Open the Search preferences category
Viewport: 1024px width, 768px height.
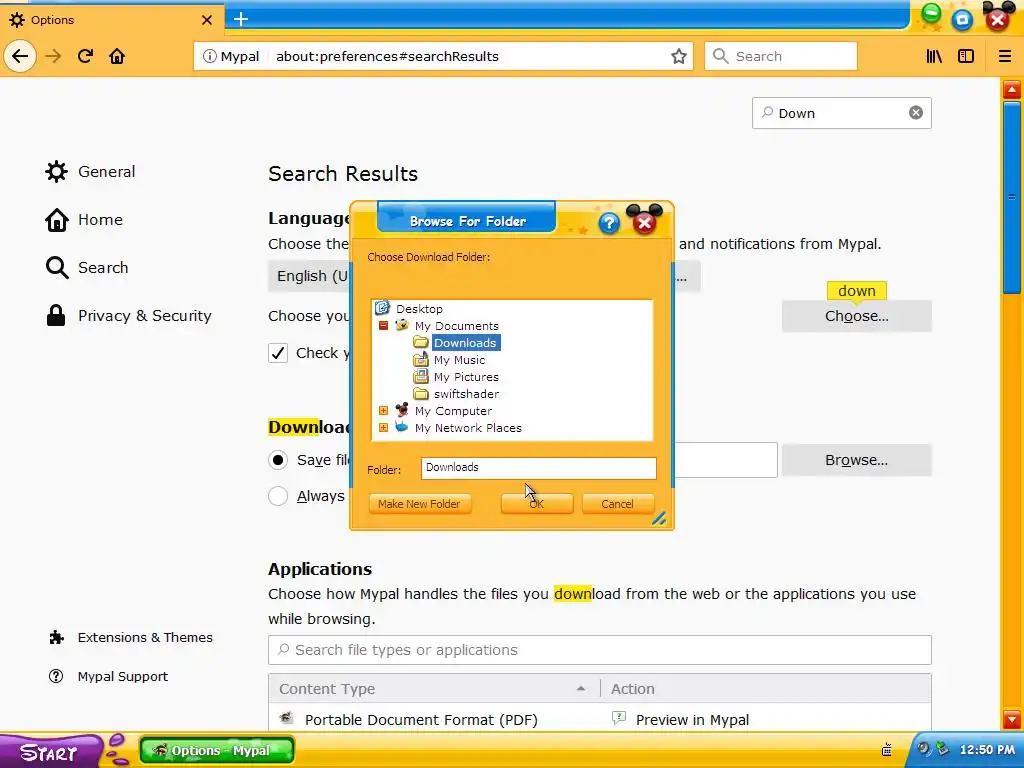[86, 268]
